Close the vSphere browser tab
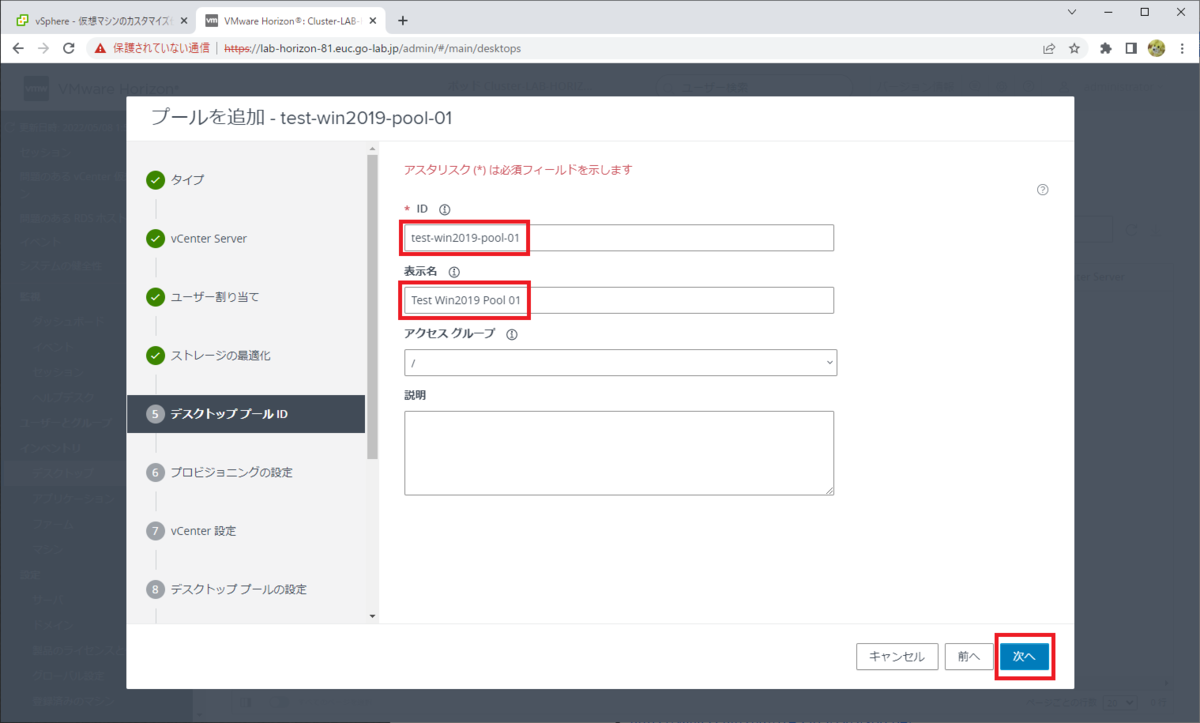Screen dimensions: 1200x723 183,20
